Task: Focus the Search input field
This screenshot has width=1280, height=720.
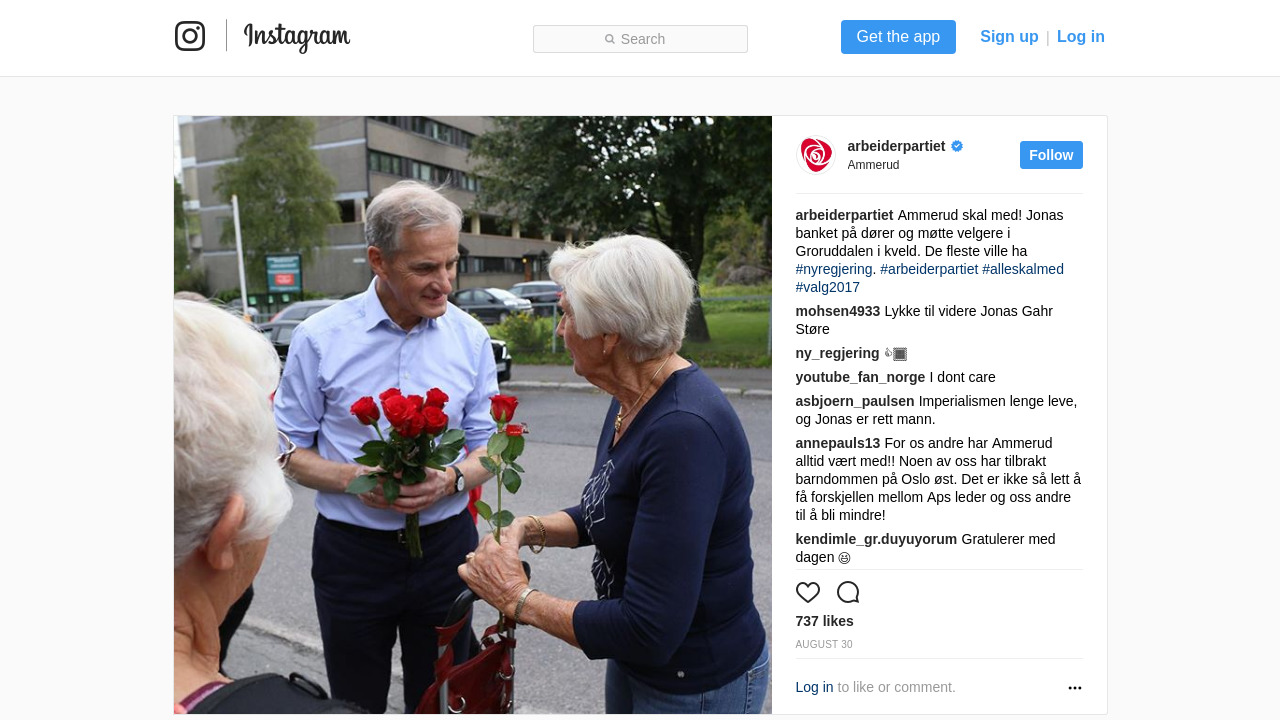Action: tap(640, 39)
